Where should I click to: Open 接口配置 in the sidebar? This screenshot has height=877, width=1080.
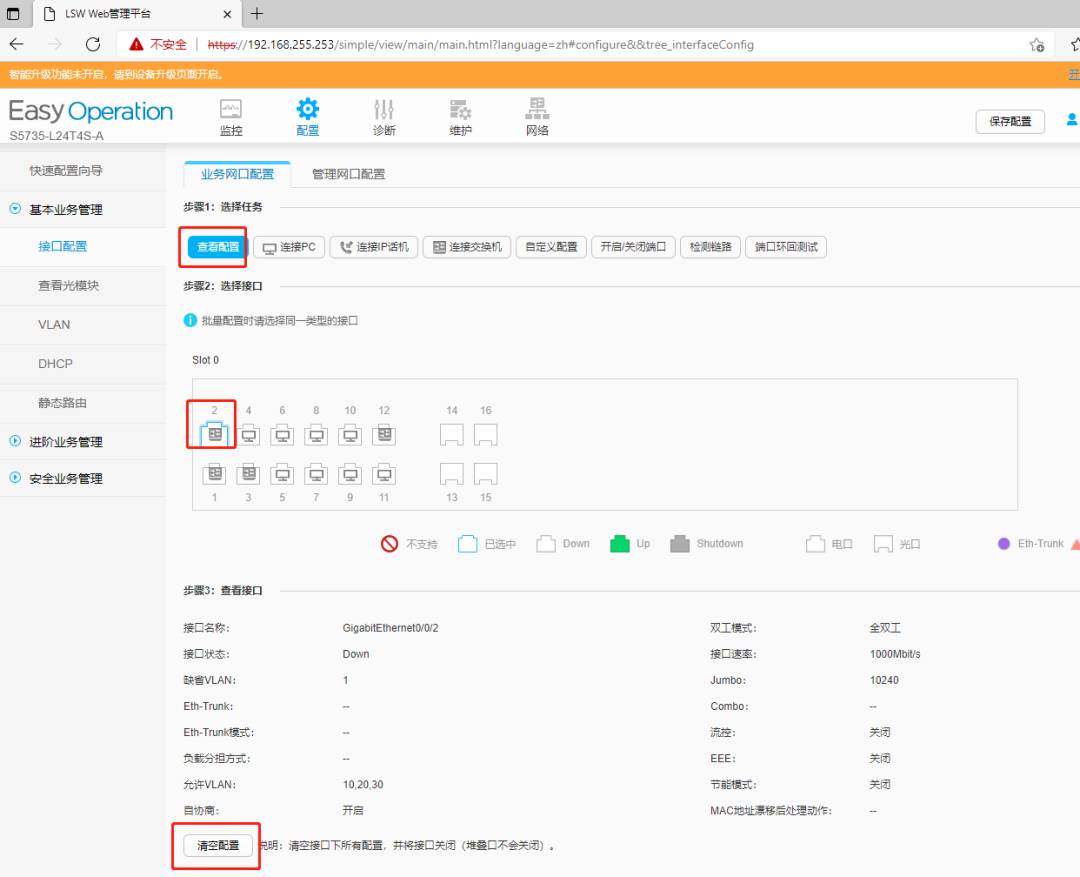click(x=63, y=246)
